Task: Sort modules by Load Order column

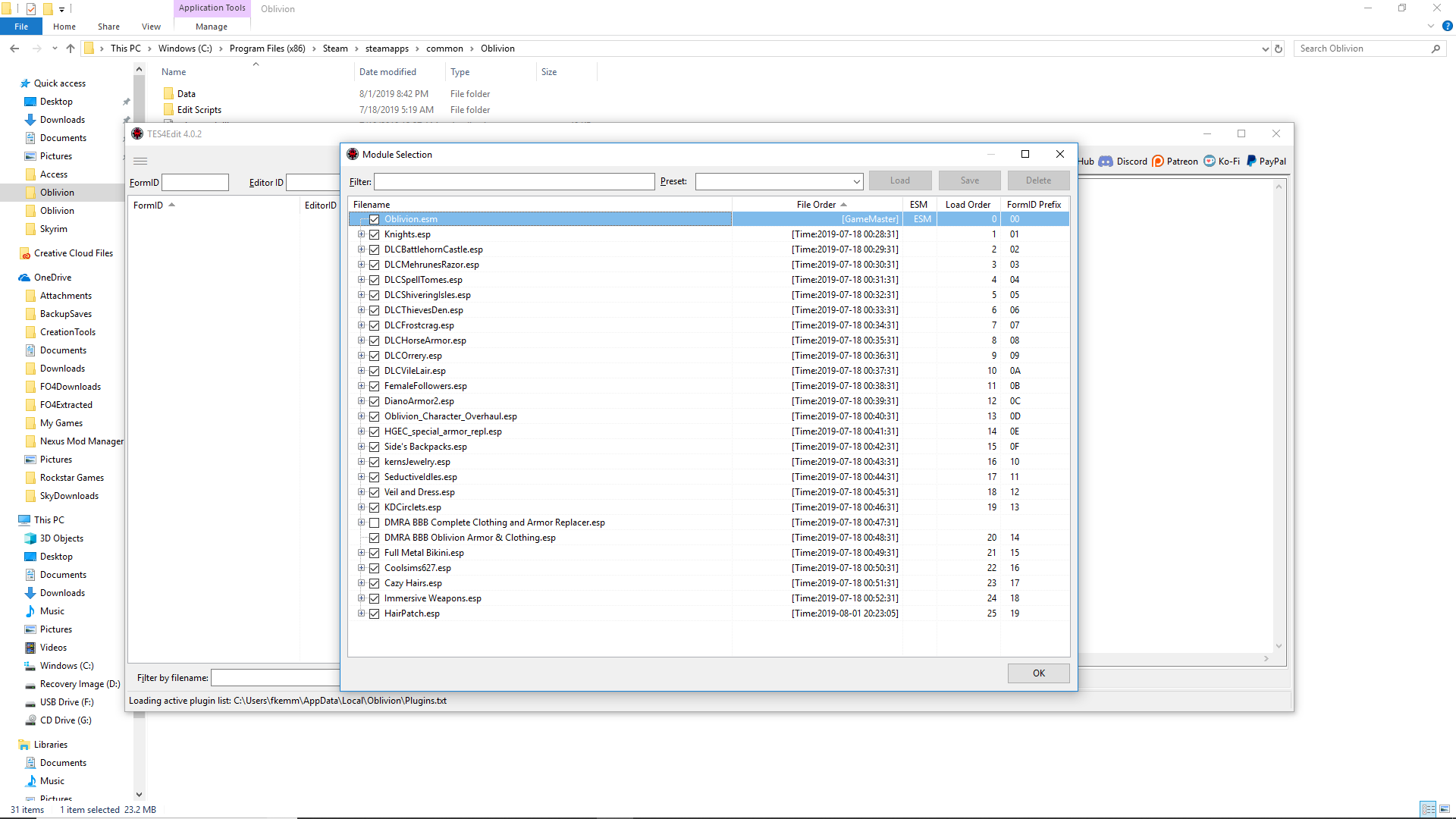Action: (968, 205)
